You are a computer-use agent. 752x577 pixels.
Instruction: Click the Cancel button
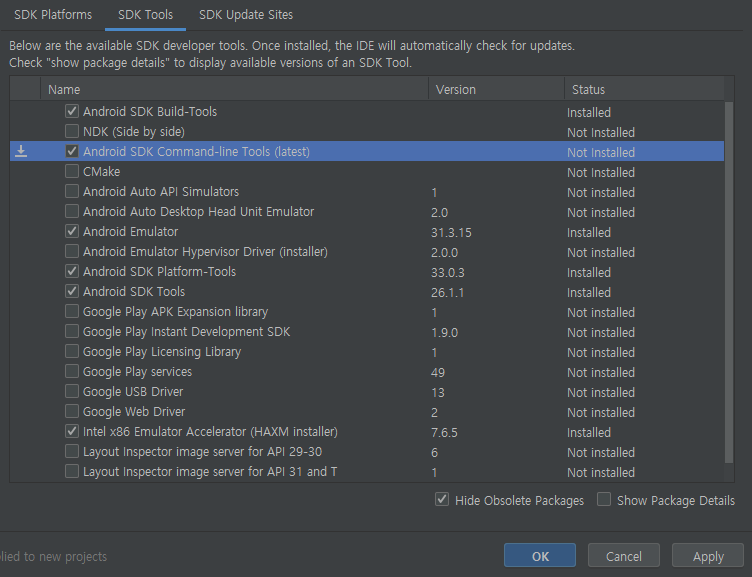pyautogui.click(x=623, y=556)
